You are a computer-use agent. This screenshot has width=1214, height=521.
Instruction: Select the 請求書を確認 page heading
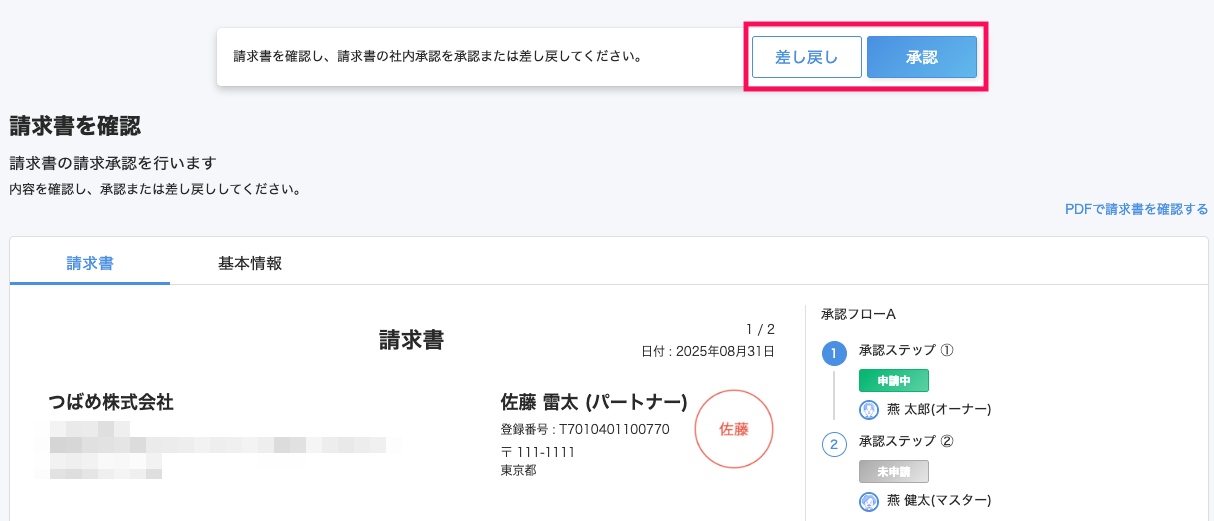[75, 126]
